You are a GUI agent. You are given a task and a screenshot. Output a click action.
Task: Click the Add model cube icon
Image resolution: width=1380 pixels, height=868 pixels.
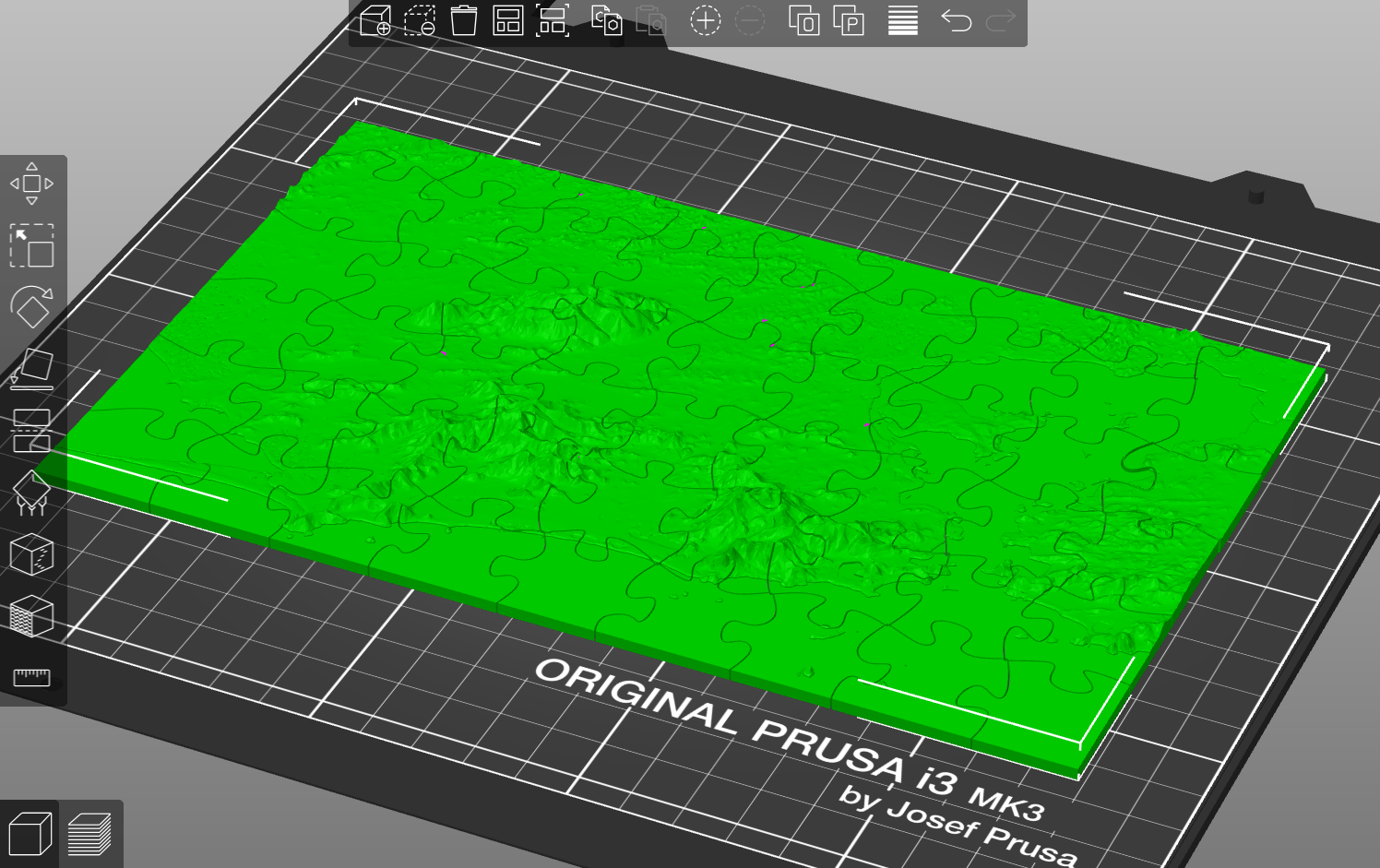(375, 20)
